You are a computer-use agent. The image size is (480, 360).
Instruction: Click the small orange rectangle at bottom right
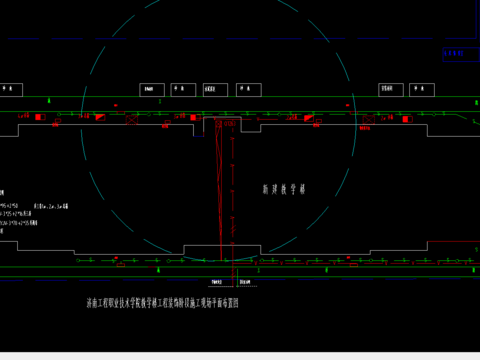click(x=354, y=265)
